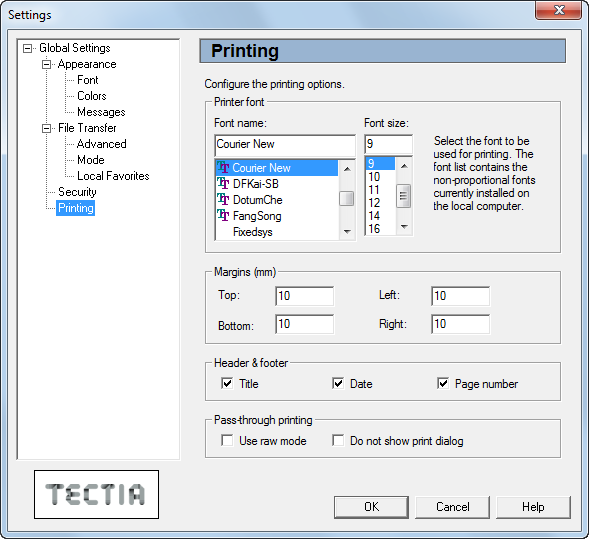
Task: Select DotumChe in the font list
Action: (277, 199)
